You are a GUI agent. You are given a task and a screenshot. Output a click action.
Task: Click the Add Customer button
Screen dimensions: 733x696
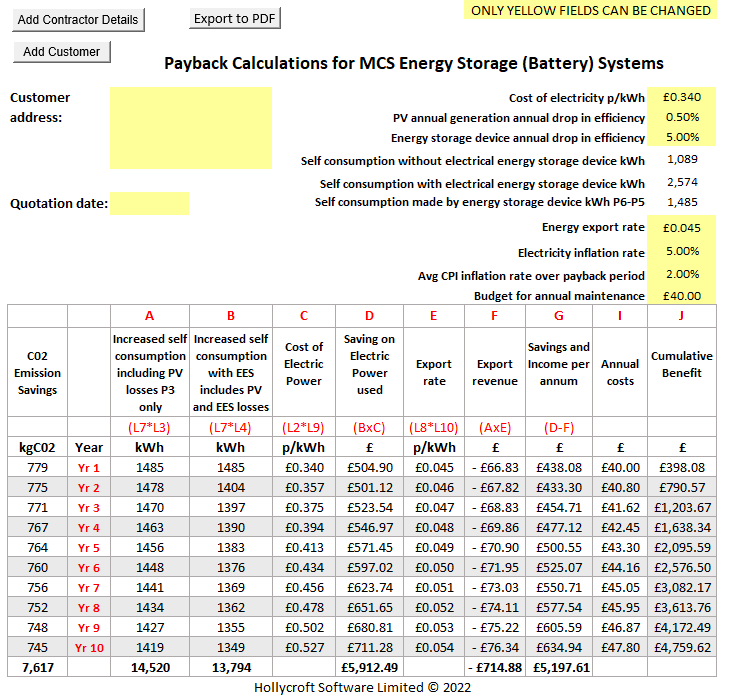(x=62, y=52)
